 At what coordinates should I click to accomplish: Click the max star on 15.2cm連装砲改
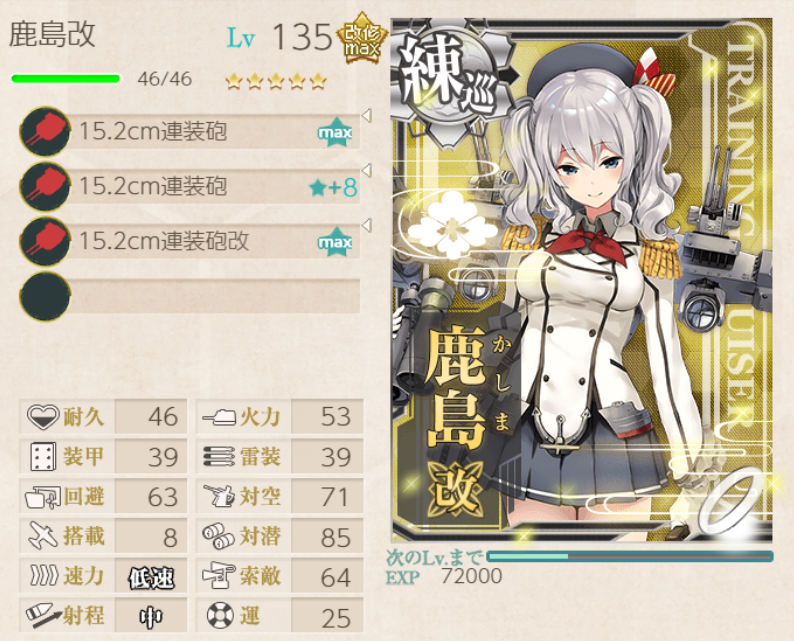tap(335, 242)
